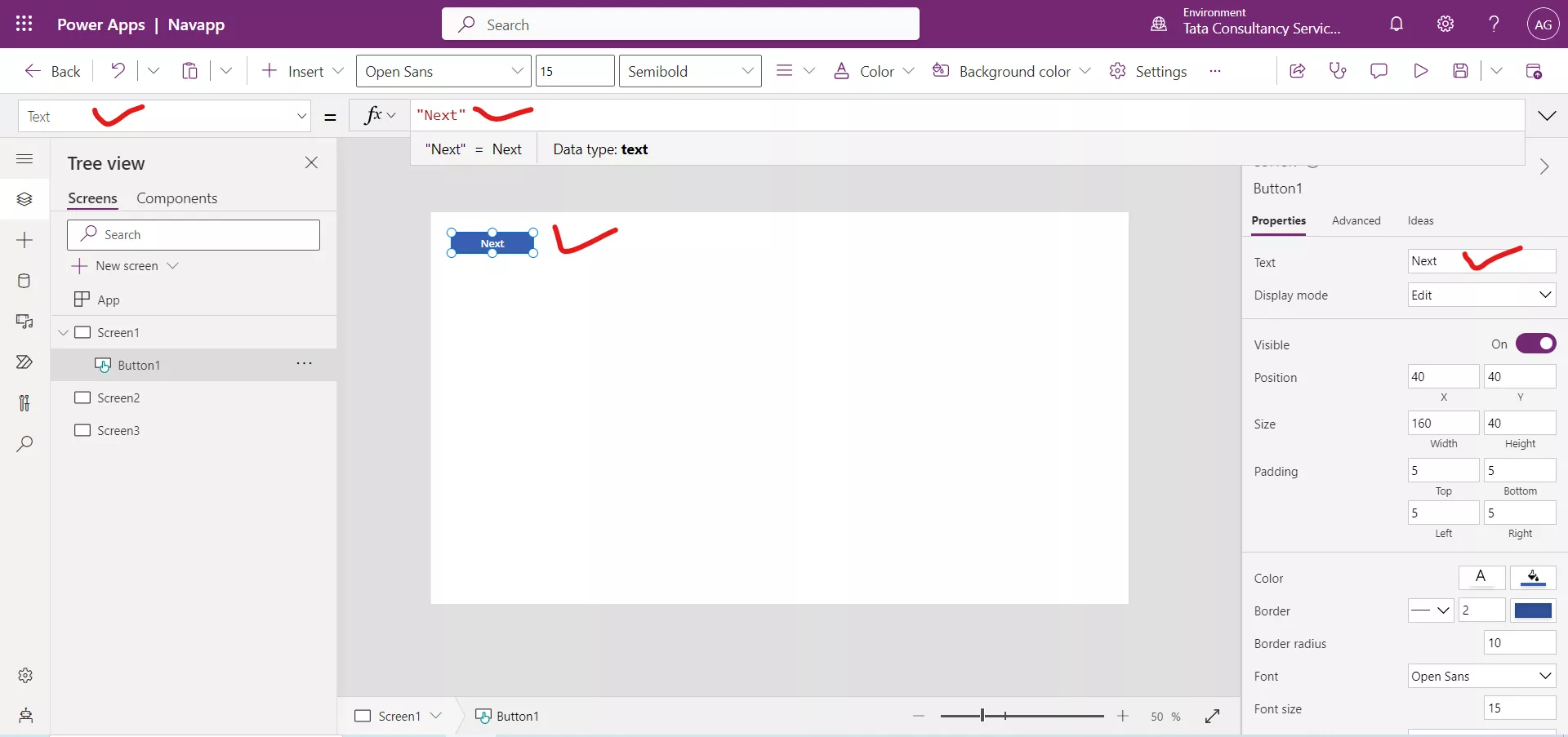Open the hamburger menu in left rail
Screen dimensions: 1568x737
(24, 158)
